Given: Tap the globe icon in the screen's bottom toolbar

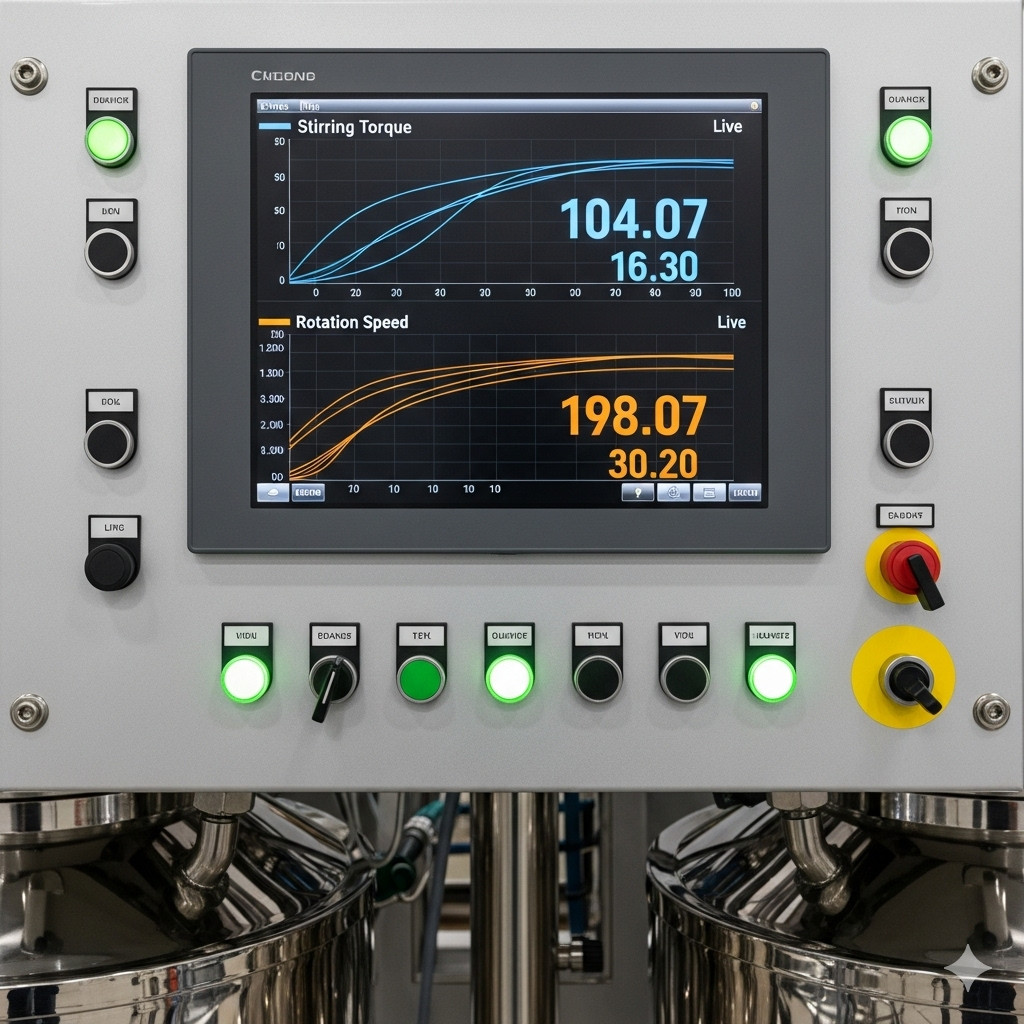Looking at the screenshot, I should [673, 492].
